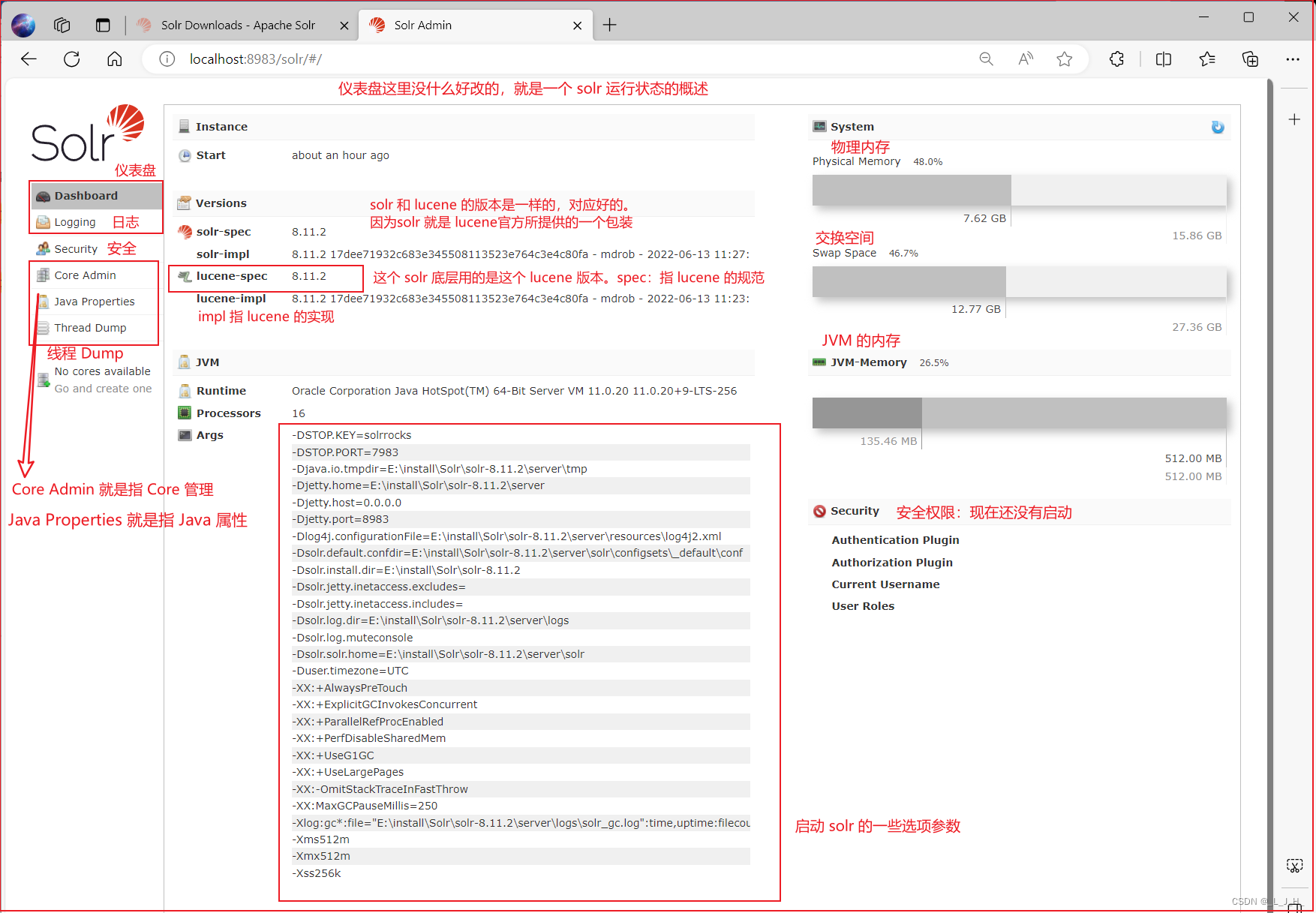
Task: Select the solr-spec version 8.11.2
Action: pyautogui.click(x=309, y=232)
